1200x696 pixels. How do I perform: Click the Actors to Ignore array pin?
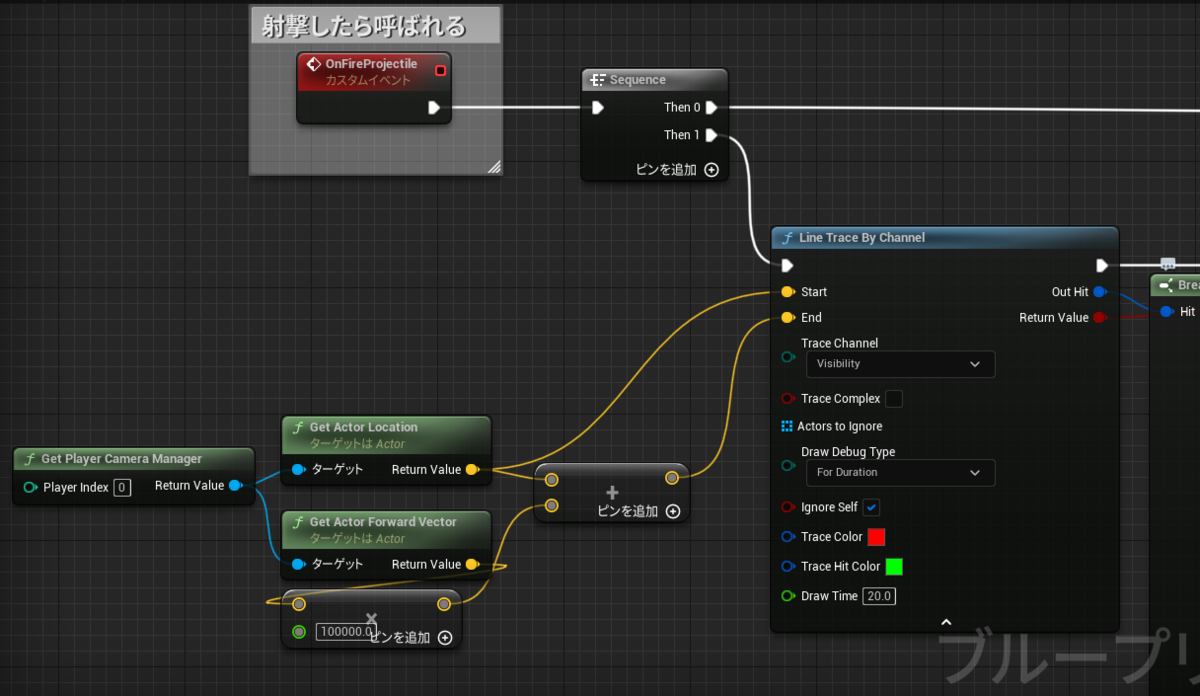pos(787,426)
